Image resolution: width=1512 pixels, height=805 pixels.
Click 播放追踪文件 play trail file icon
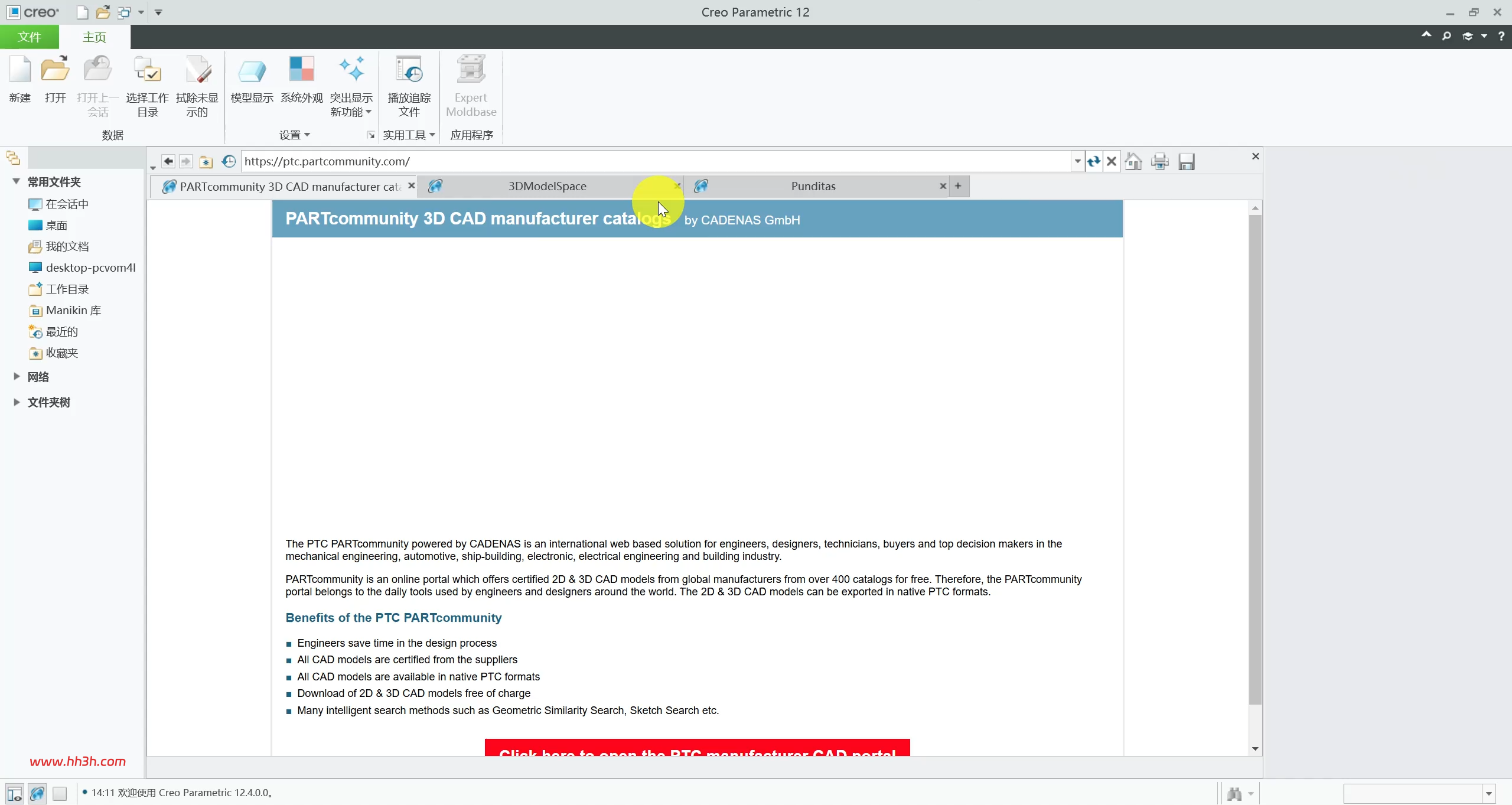coord(409,70)
